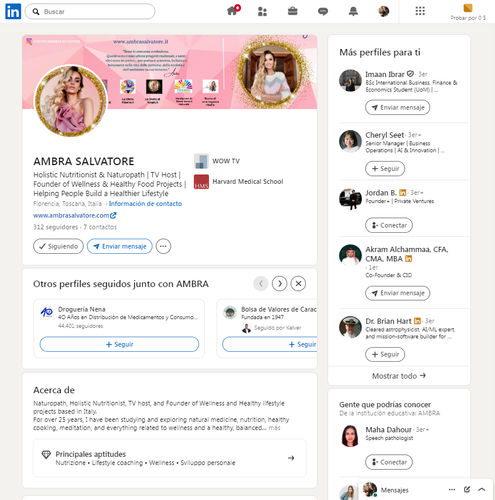Viewport: 495px width, 500px height.
Task: Send message to Akram Alchammaa
Action: coord(398,293)
